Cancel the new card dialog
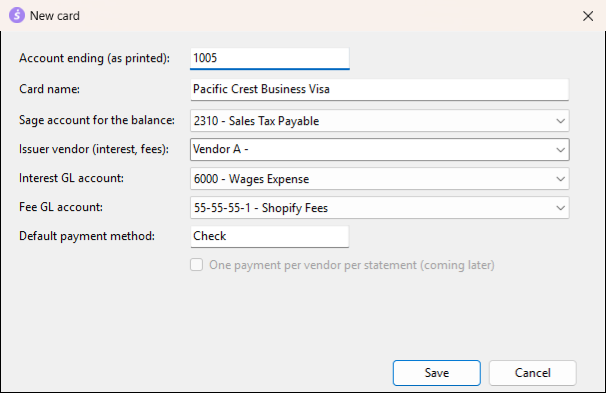 pyautogui.click(x=533, y=373)
